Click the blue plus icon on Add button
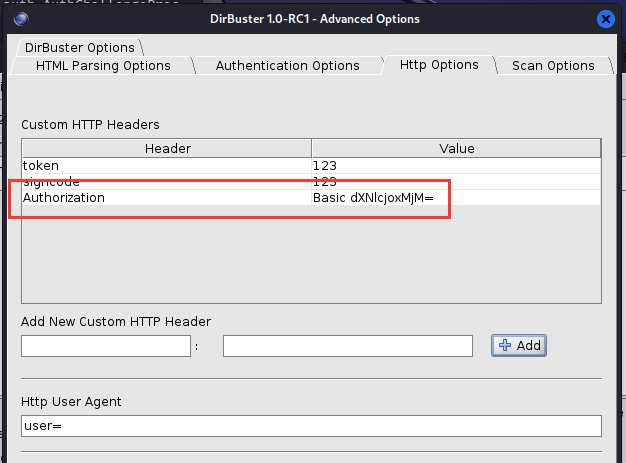 pyautogui.click(x=505, y=345)
